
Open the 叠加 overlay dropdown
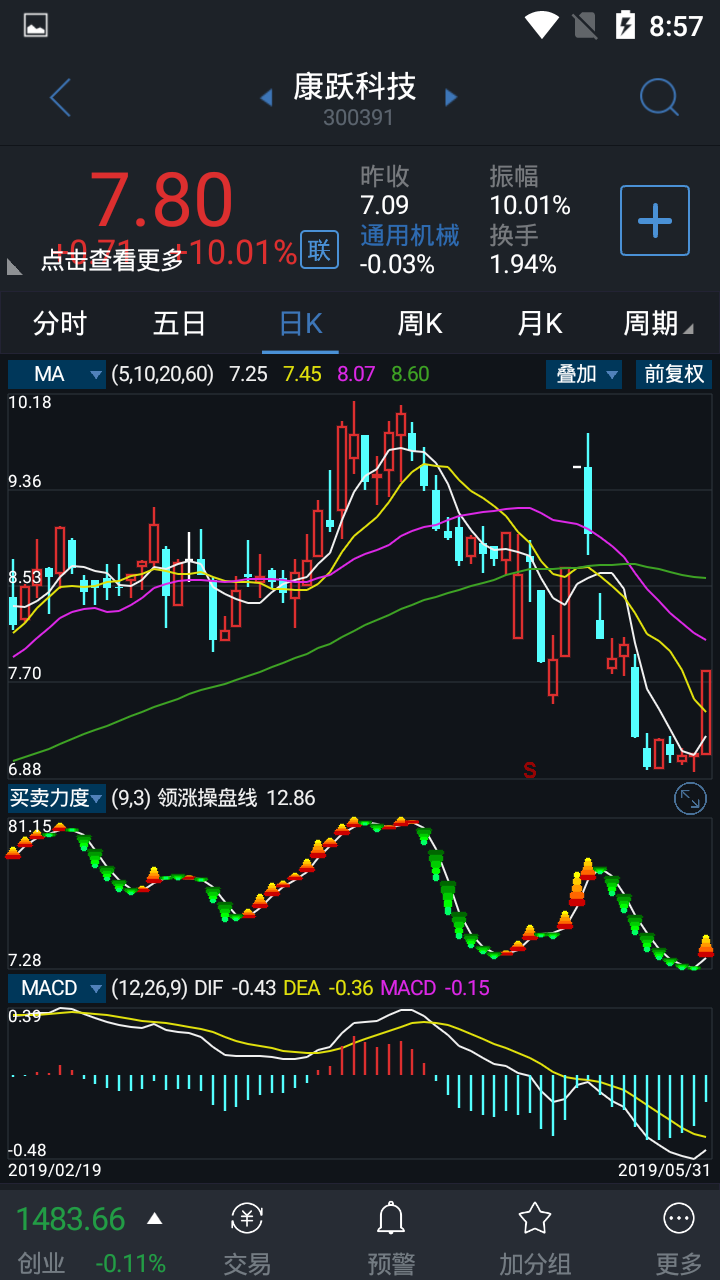point(584,374)
